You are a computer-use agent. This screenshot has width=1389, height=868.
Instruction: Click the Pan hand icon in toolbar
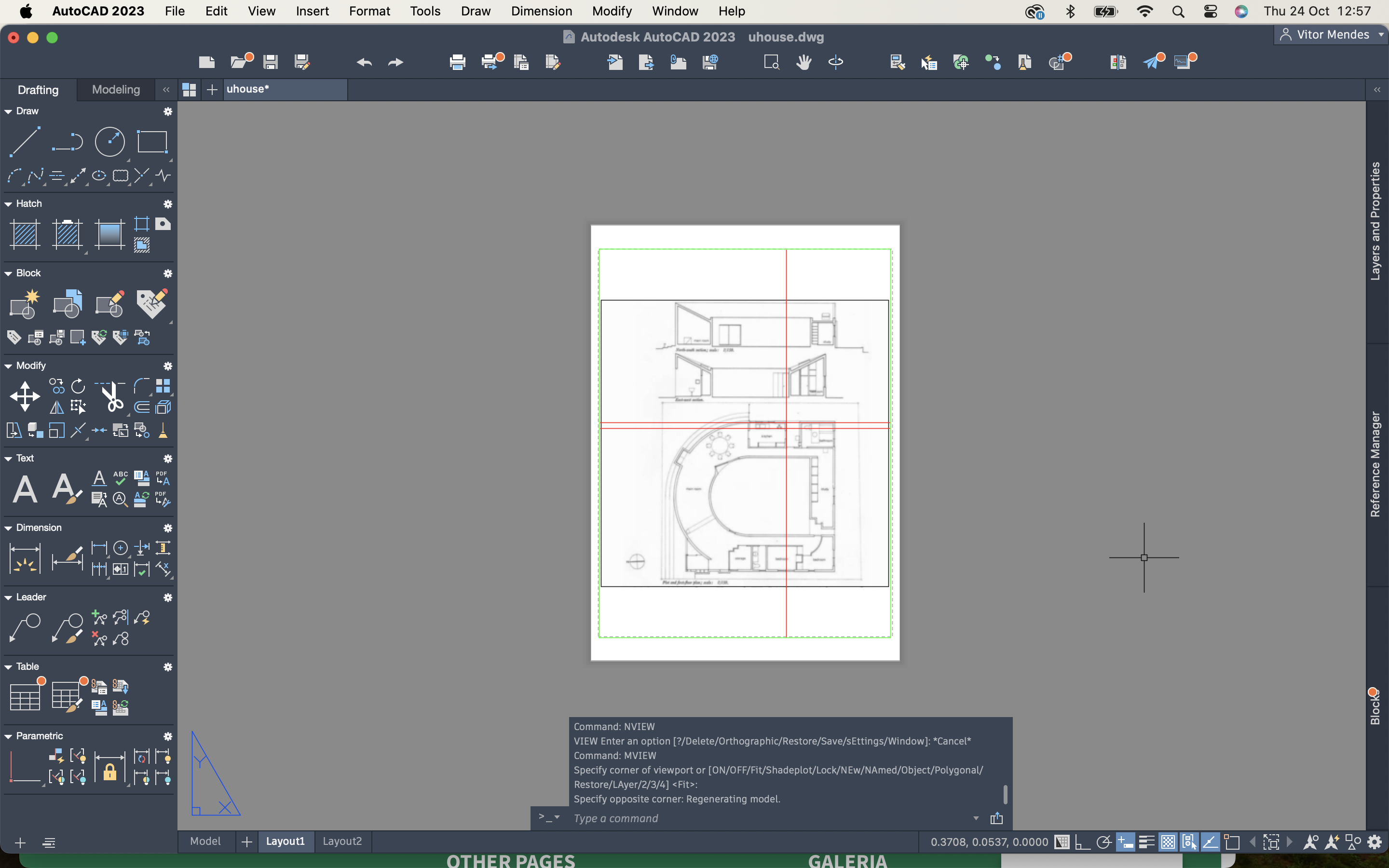[803, 62]
